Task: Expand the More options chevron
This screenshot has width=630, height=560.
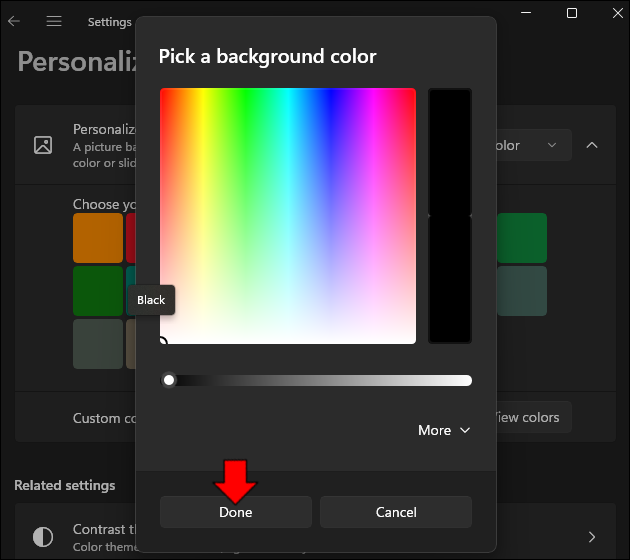Action: coord(444,430)
